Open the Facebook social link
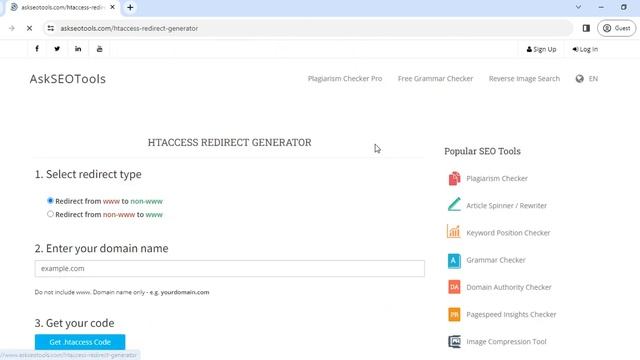Image resolution: width=640 pixels, height=360 pixels. 37,49
